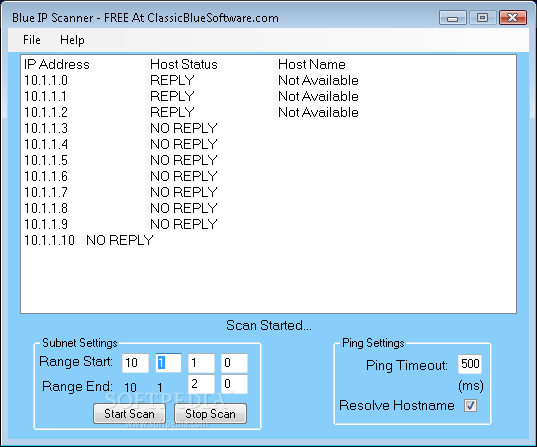Close the Blue IP Scanner window

click(x=513, y=17)
